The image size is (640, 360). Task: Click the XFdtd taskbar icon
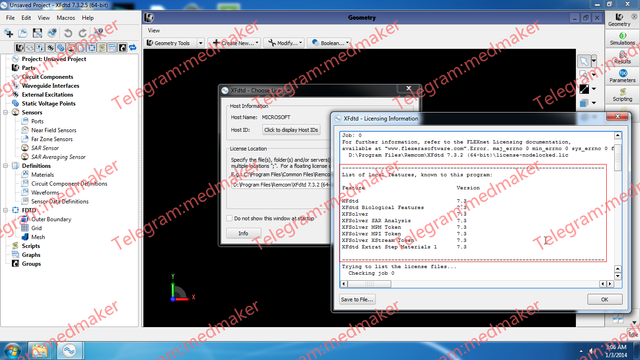[x=69, y=351]
